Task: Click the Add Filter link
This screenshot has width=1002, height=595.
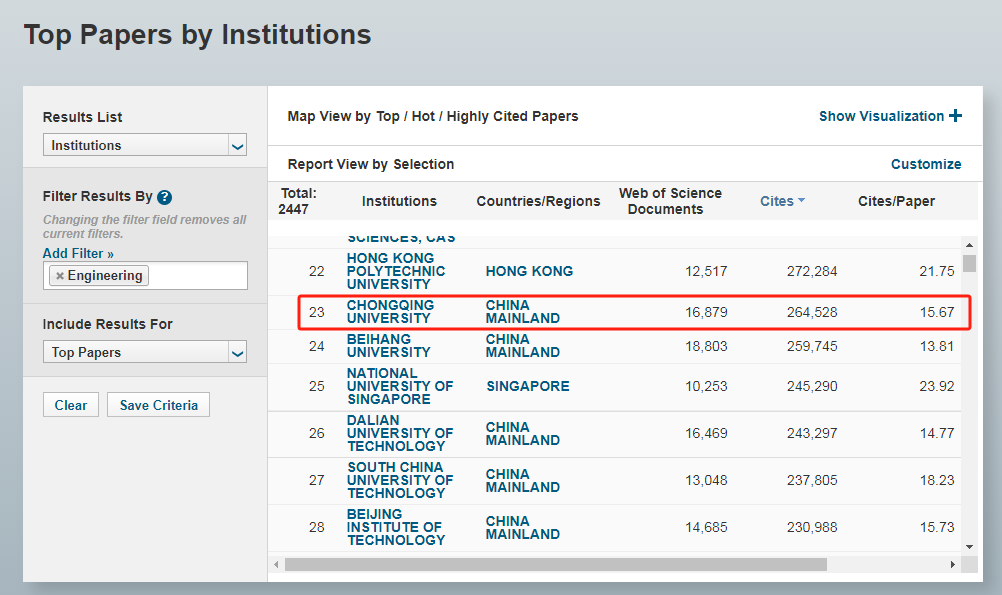Action: click(78, 253)
